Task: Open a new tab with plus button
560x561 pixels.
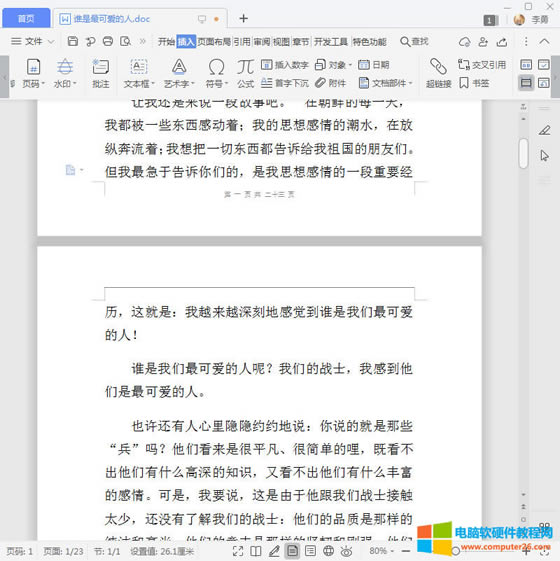Action: click(x=243, y=19)
